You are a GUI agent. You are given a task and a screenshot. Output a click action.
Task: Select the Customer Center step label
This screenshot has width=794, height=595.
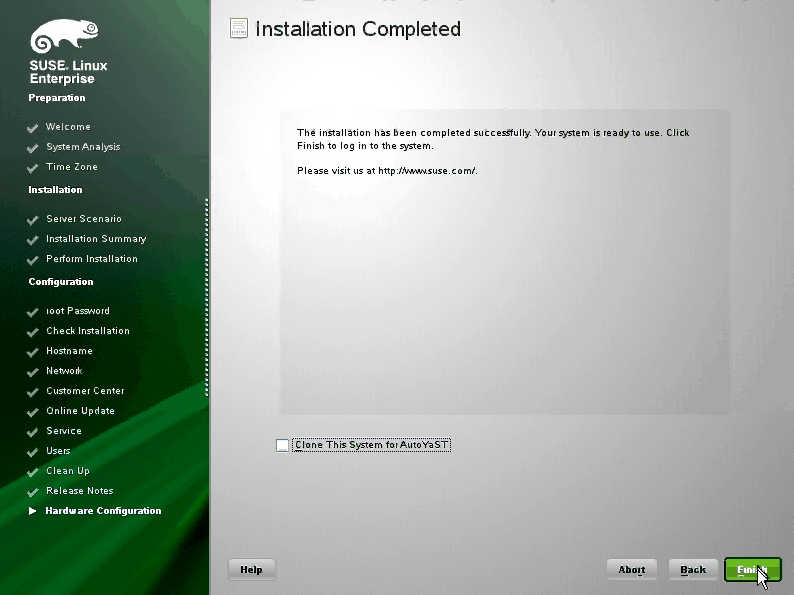point(85,391)
